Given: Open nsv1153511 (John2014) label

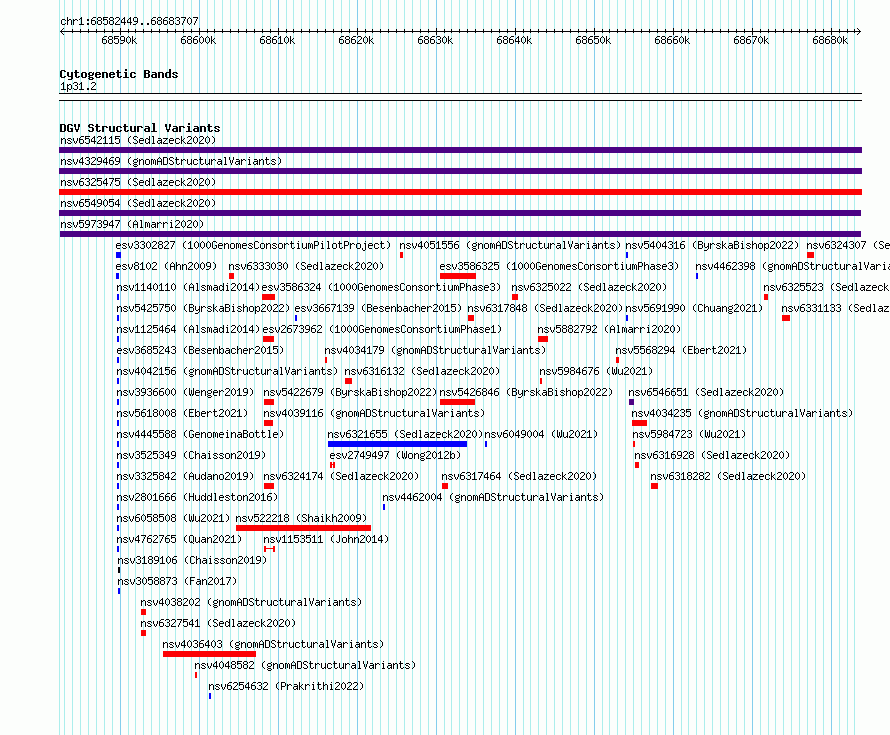Looking at the screenshot, I should (326, 539).
